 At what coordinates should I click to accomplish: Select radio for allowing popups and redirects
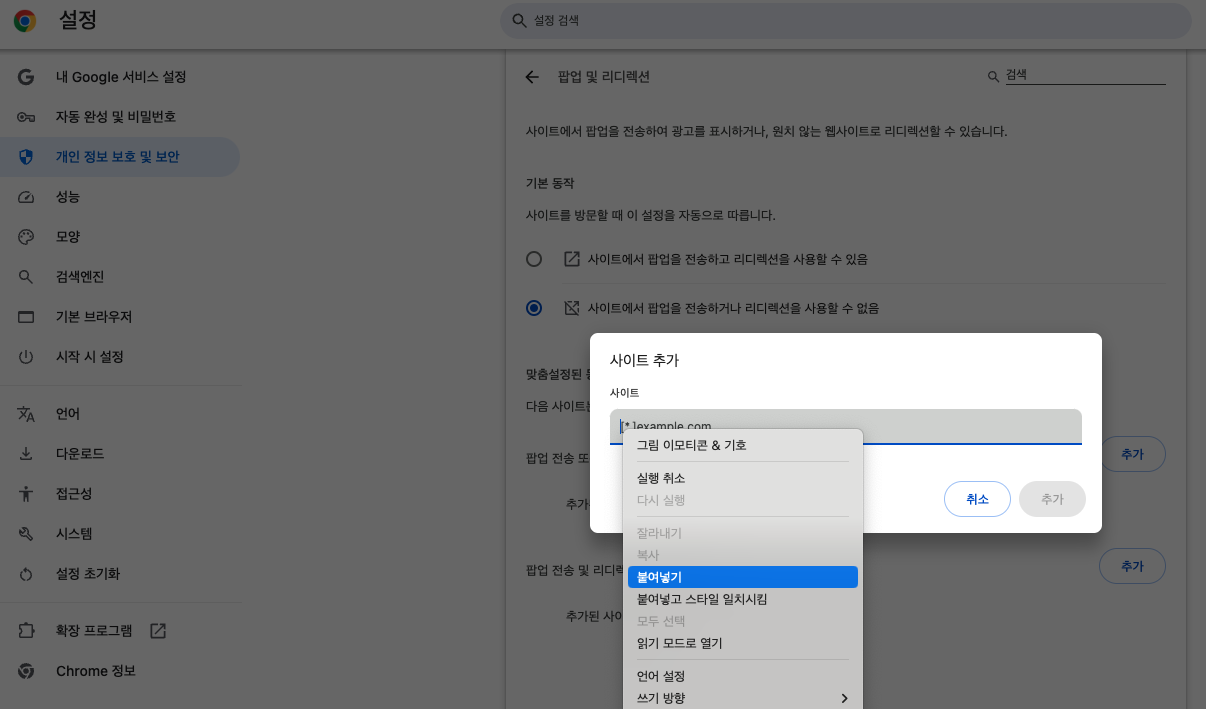pyautogui.click(x=534, y=259)
